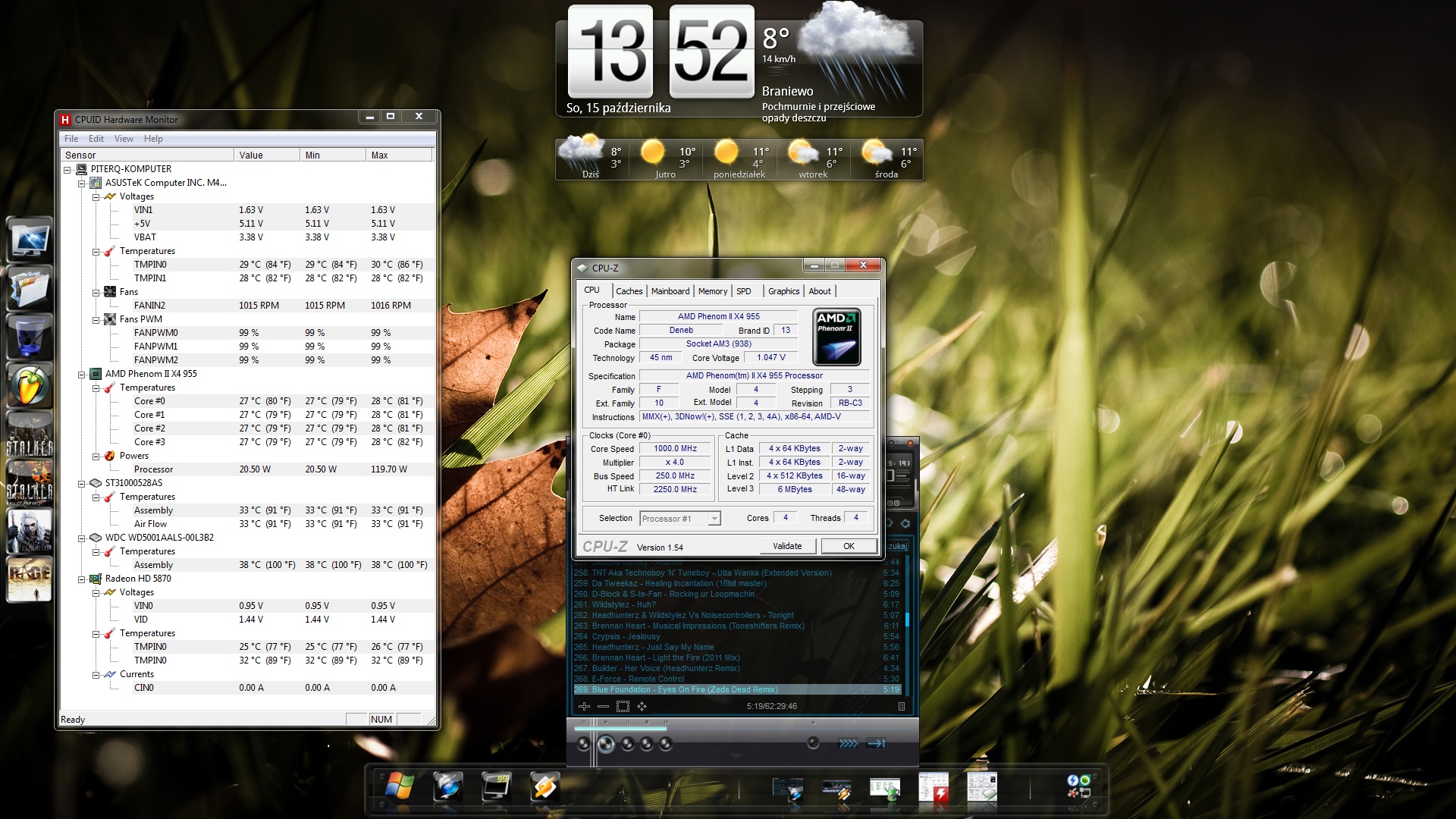The width and height of the screenshot is (1456, 819).
Task: Click the OK button in CPU-Z
Action: pyautogui.click(x=849, y=546)
